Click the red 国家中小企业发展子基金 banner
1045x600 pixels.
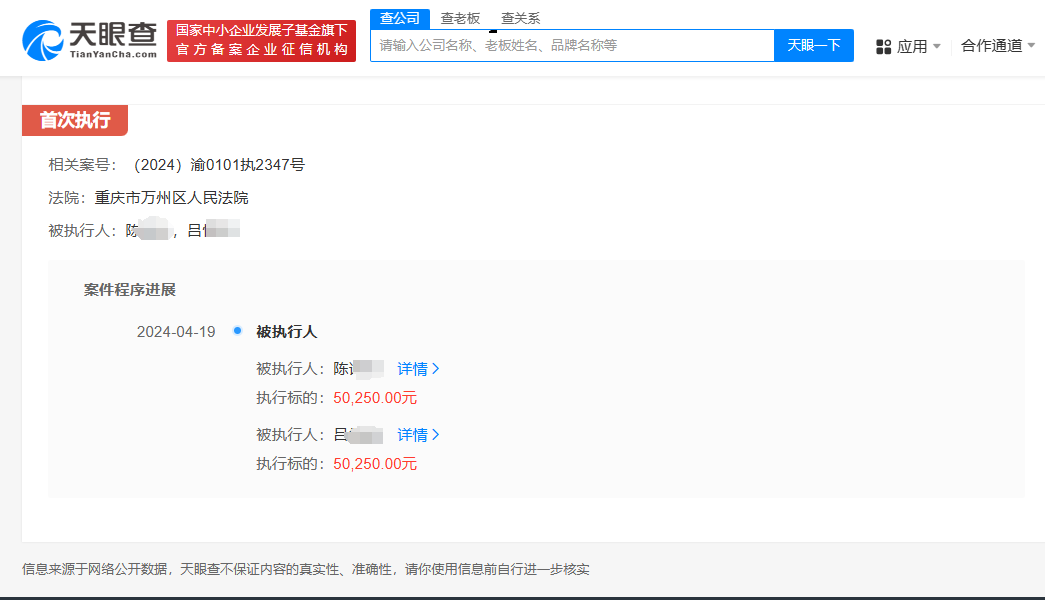[x=261, y=40]
